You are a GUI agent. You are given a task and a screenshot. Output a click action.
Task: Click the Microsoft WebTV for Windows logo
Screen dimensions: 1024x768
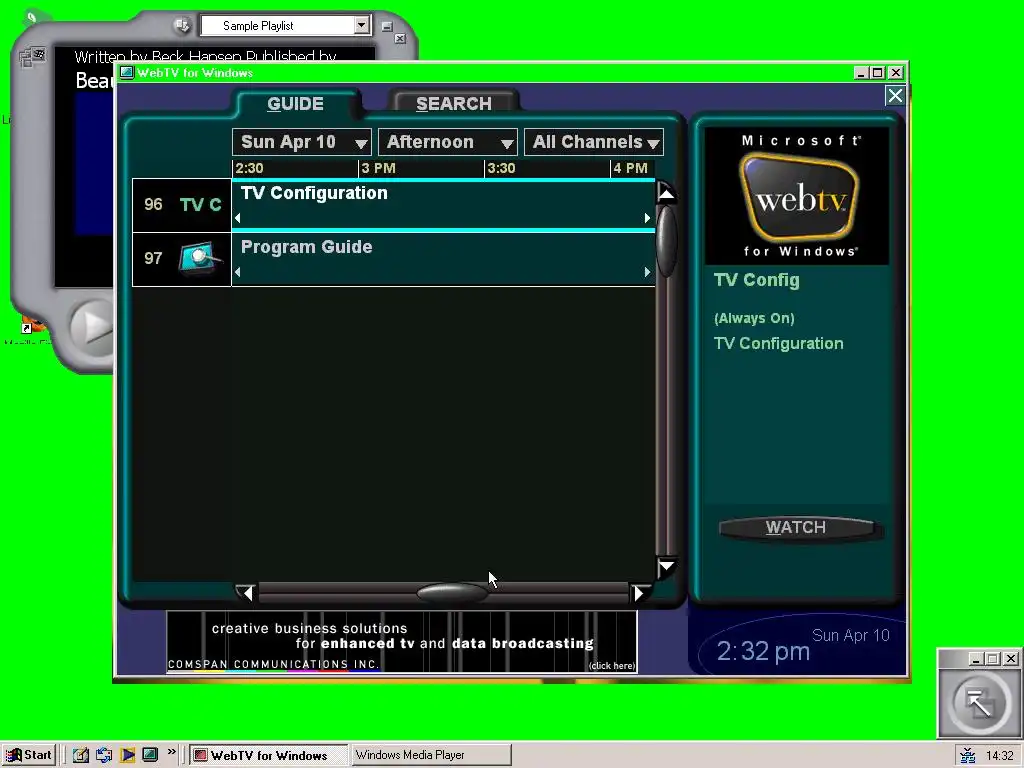pos(797,196)
